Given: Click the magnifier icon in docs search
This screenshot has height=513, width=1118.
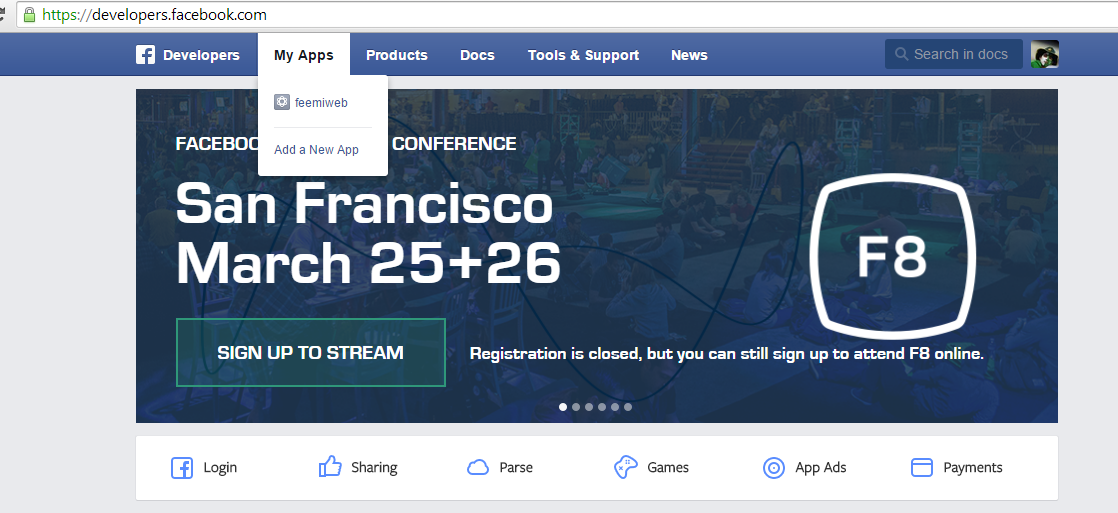Looking at the screenshot, I should pos(901,54).
